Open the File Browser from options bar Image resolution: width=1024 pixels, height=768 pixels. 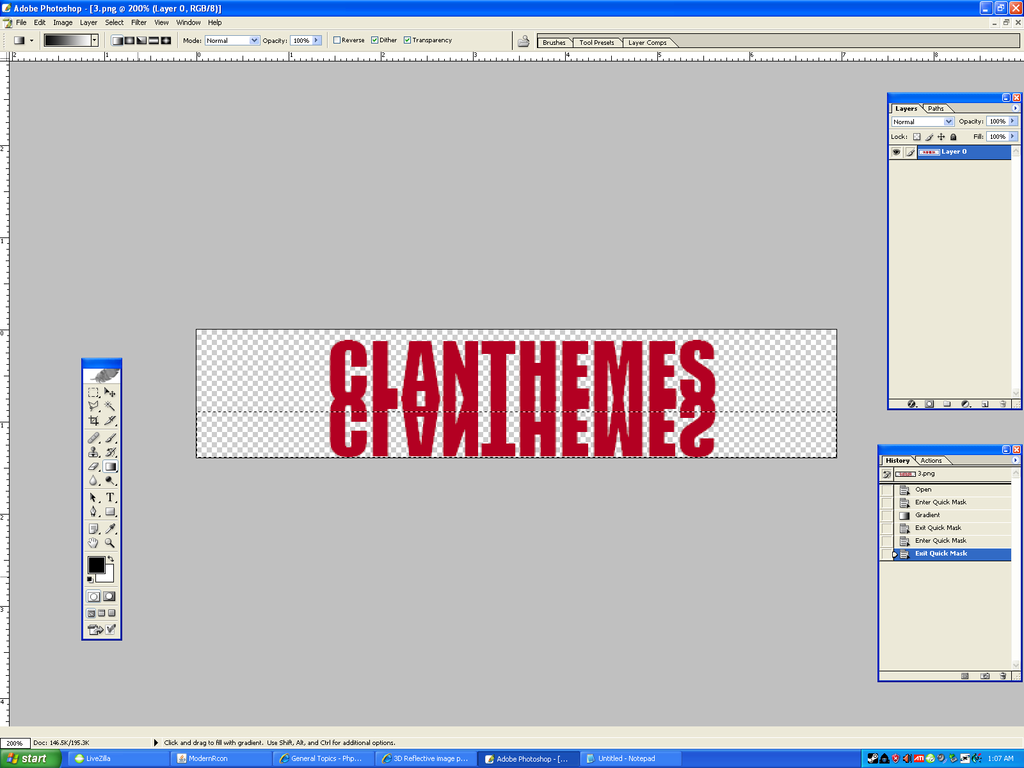tap(523, 41)
